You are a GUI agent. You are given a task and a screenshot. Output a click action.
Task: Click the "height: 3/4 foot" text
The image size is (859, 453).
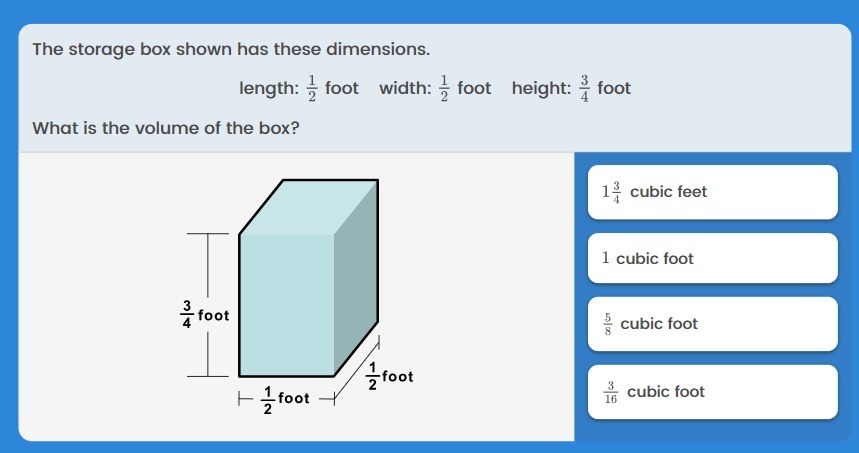coord(571,88)
